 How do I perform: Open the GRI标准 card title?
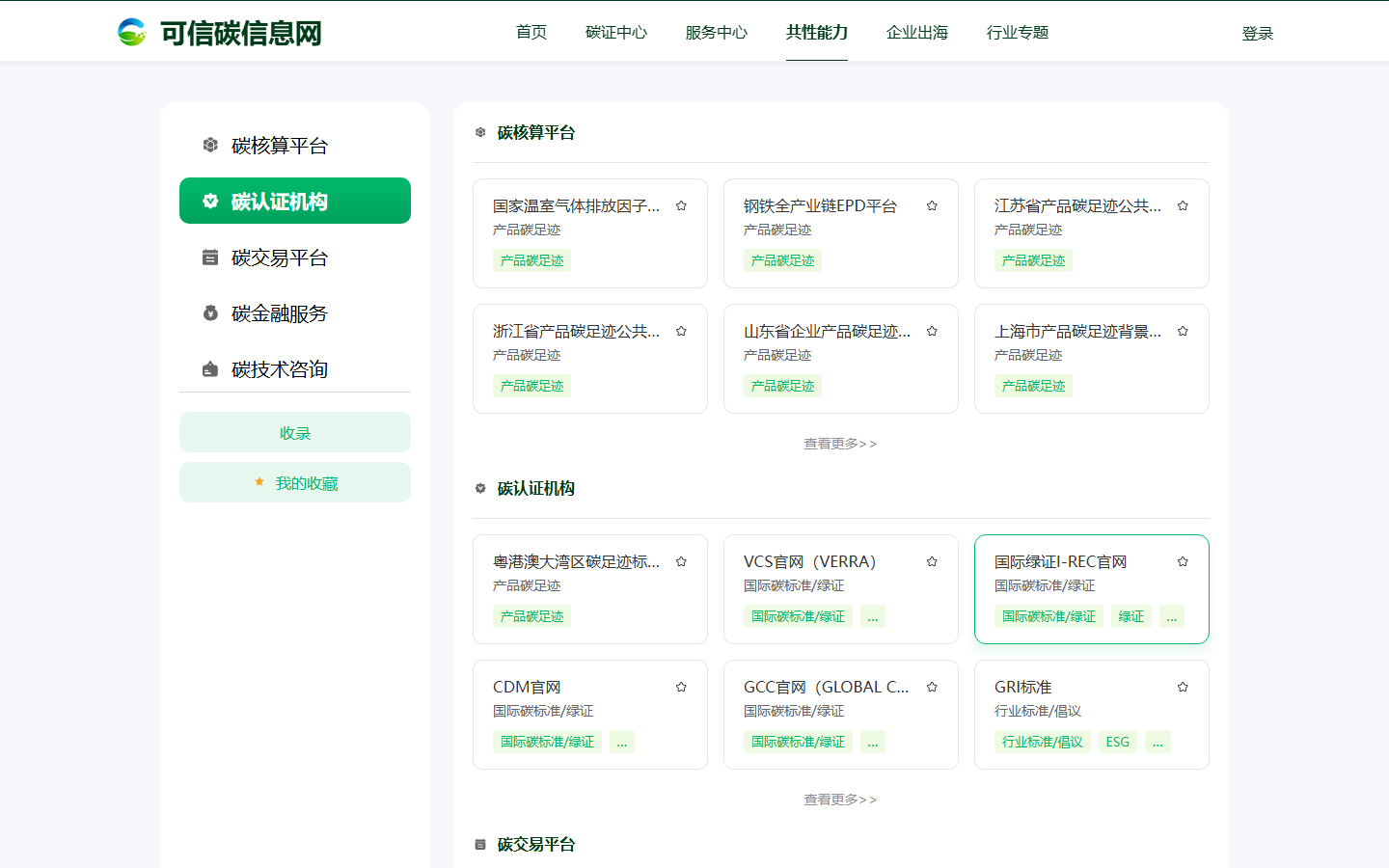(1023, 687)
